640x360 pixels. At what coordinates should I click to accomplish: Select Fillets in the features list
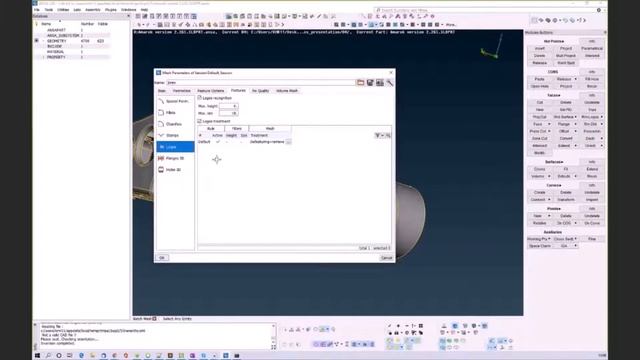[176, 112]
